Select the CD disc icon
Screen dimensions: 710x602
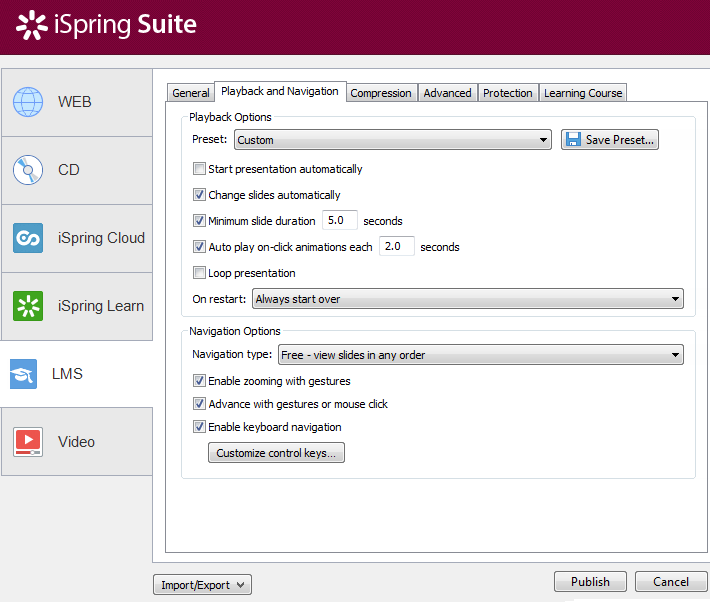pos(28,170)
